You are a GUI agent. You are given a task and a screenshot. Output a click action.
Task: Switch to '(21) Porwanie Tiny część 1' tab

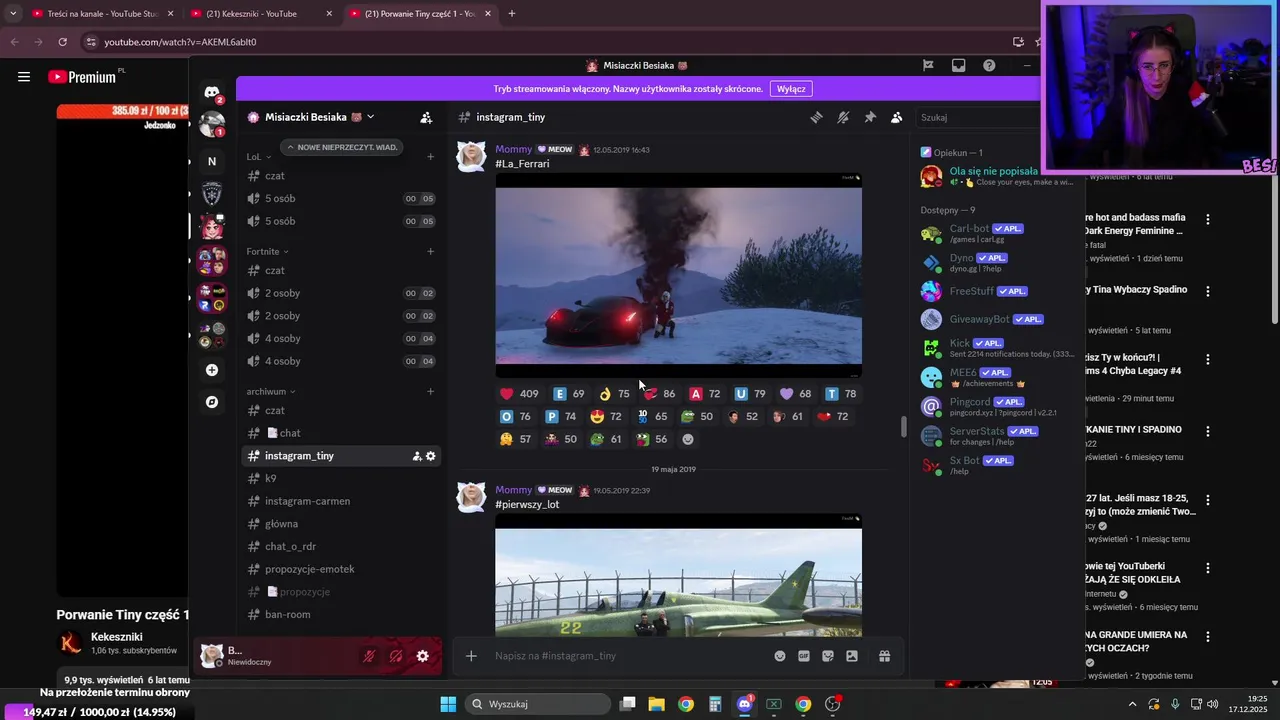pos(420,13)
